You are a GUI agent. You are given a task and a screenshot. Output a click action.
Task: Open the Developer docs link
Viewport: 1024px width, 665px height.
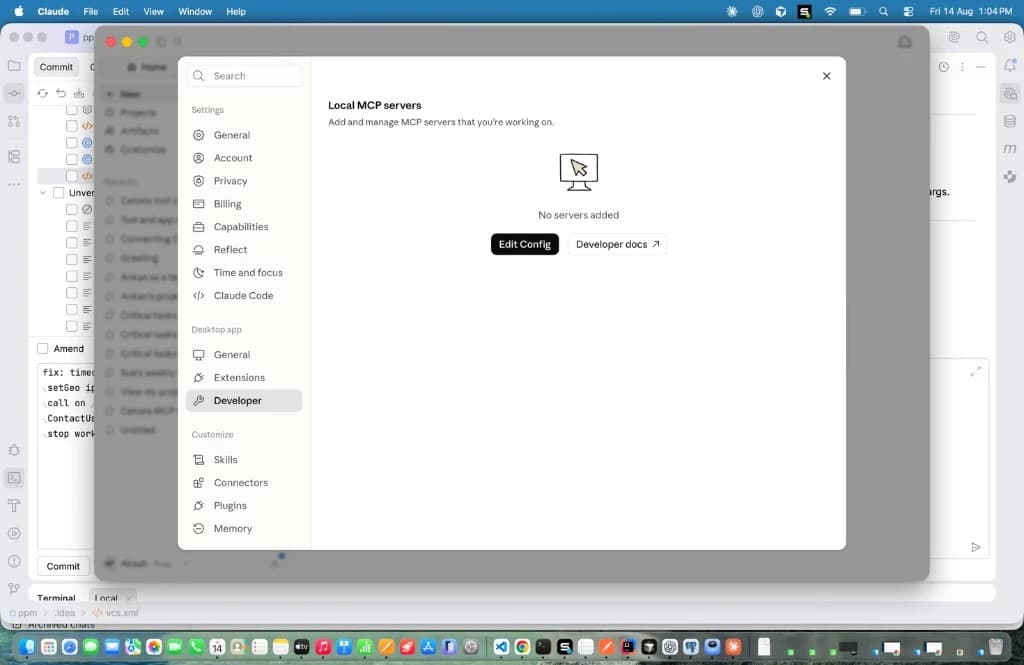point(617,244)
